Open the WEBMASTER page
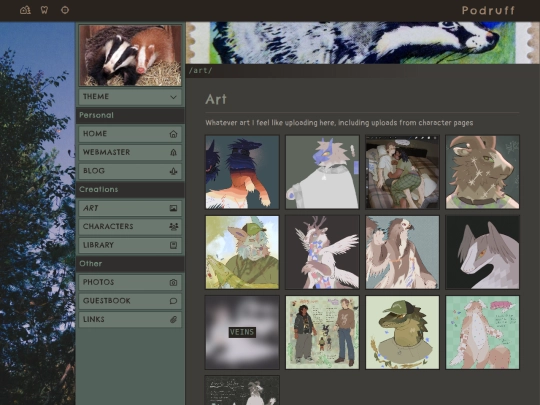540x405 pixels. point(130,153)
